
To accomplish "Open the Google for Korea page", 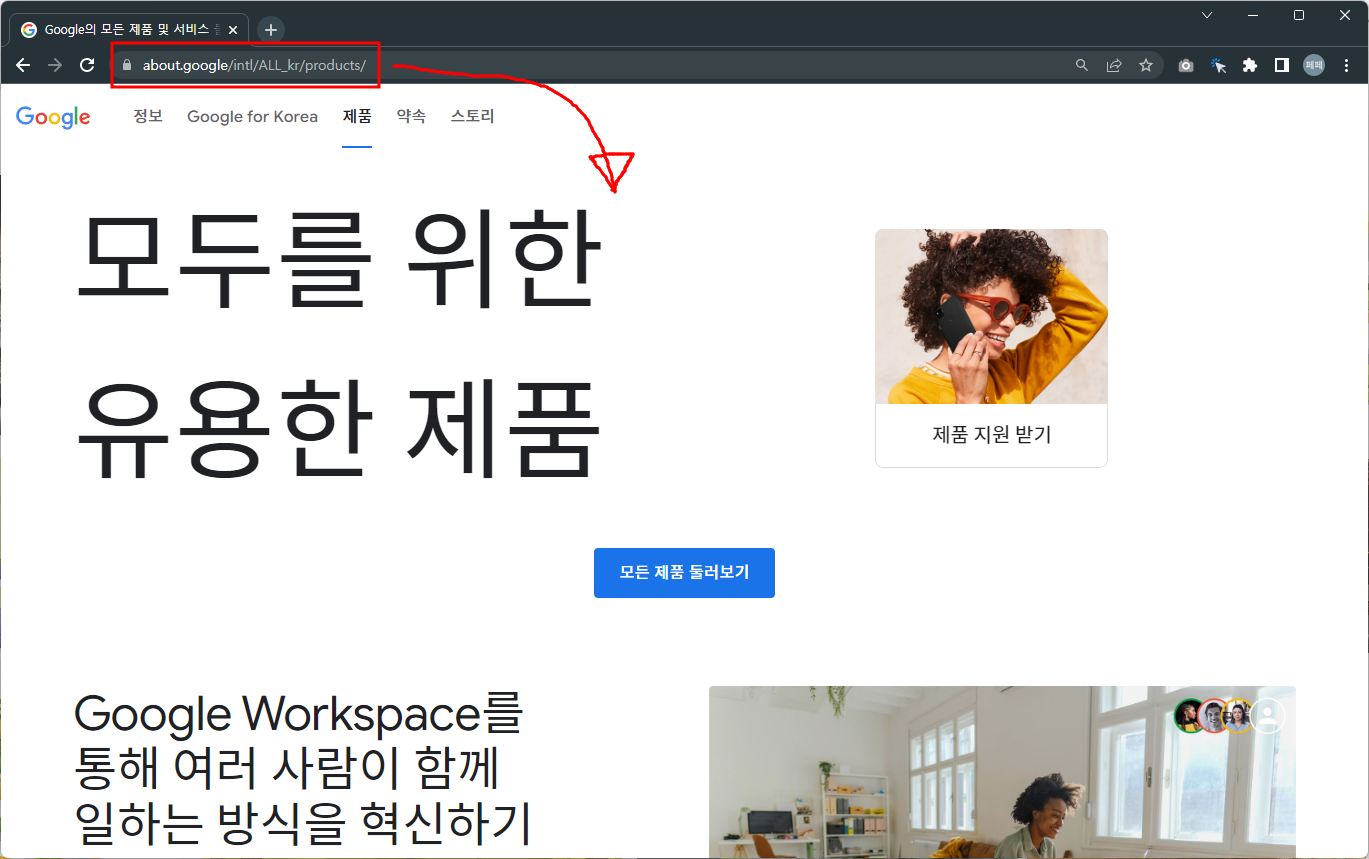I will (x=252, y=116).
